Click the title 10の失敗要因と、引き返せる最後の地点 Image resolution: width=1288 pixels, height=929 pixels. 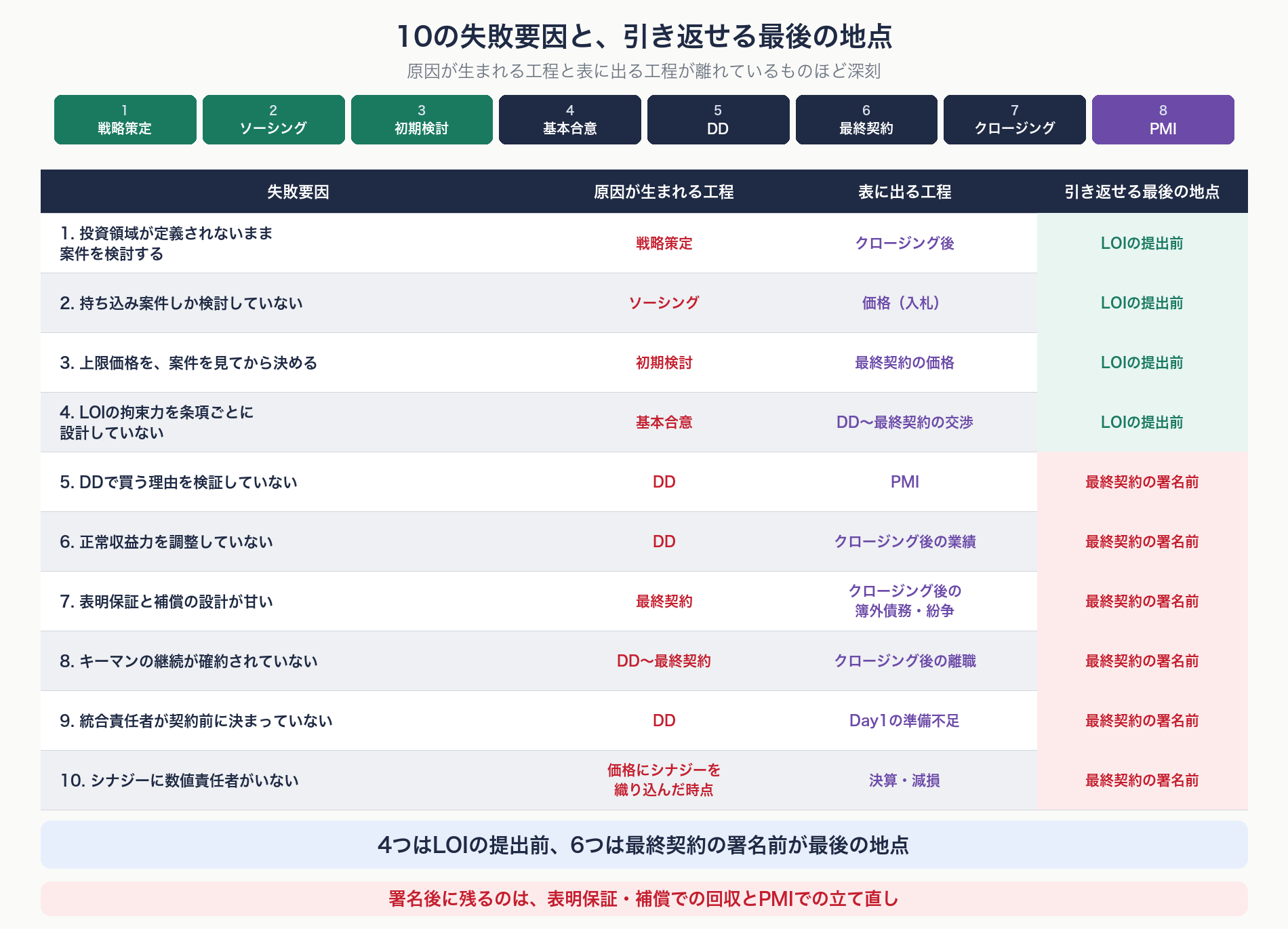point(644,37)
